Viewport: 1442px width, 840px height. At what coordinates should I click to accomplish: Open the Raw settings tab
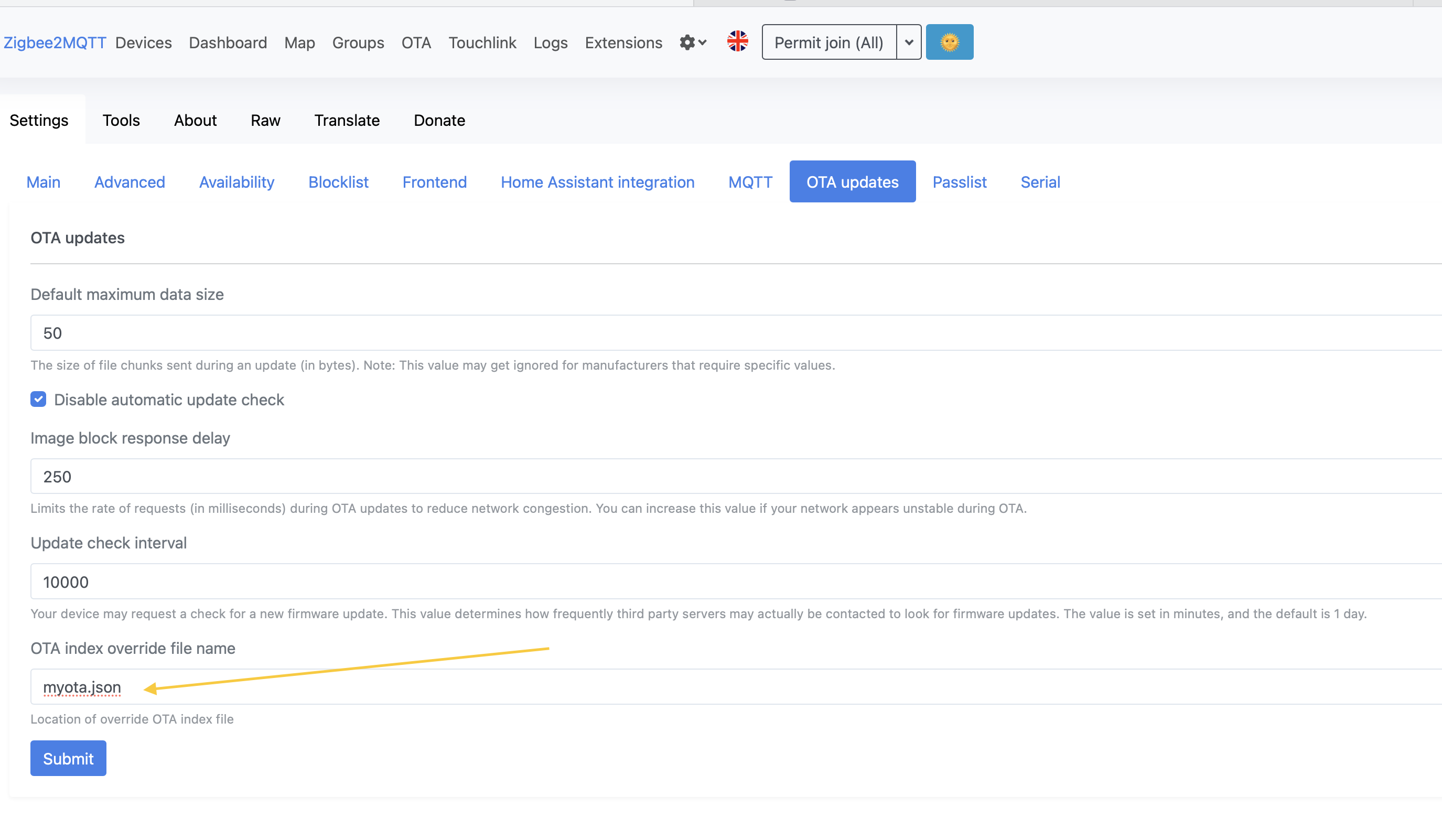pyautogui.click(x=265, y=120)
